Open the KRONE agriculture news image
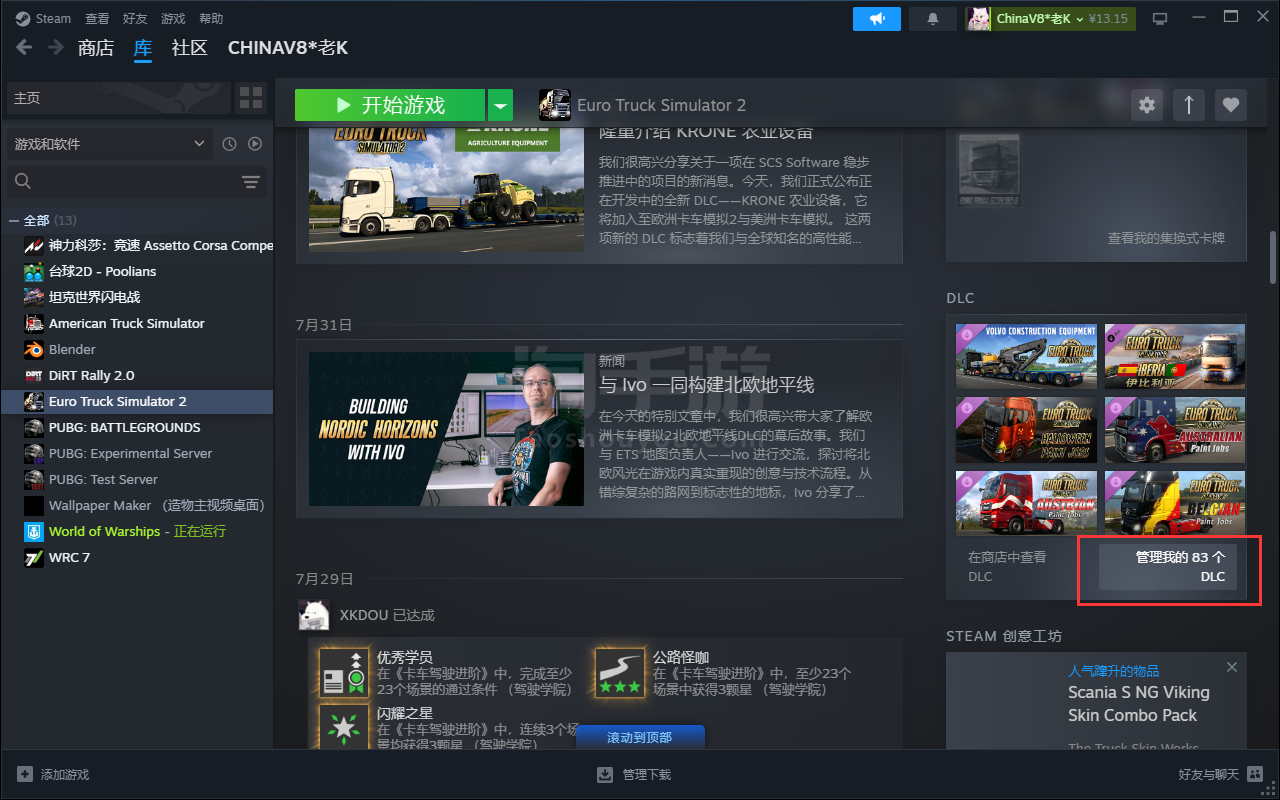The width and height of the screenshot is (1280, 800). point(447,190)
